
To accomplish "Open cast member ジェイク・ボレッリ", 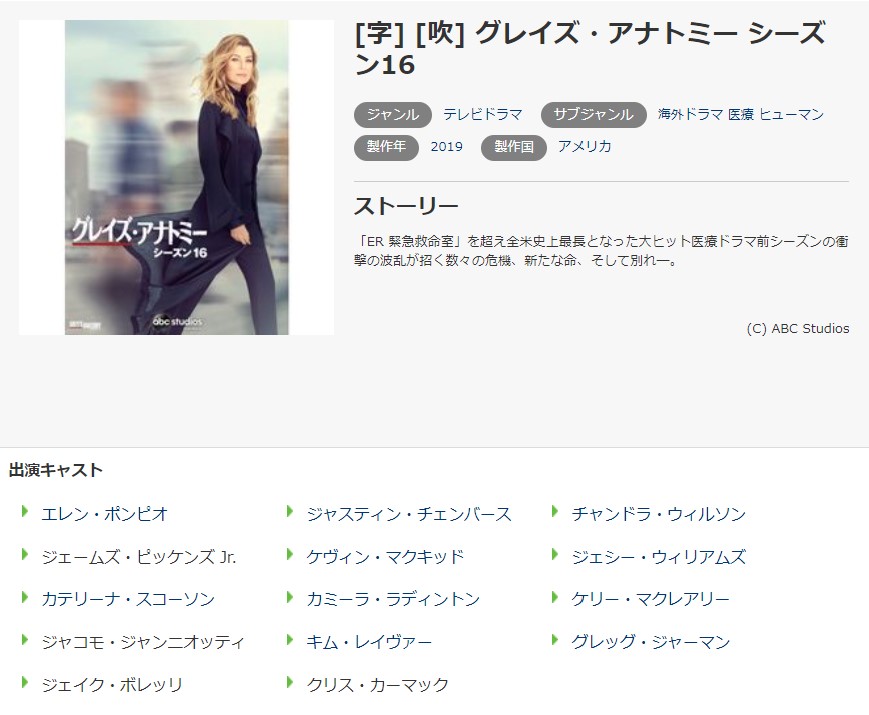I will (111, 685).
